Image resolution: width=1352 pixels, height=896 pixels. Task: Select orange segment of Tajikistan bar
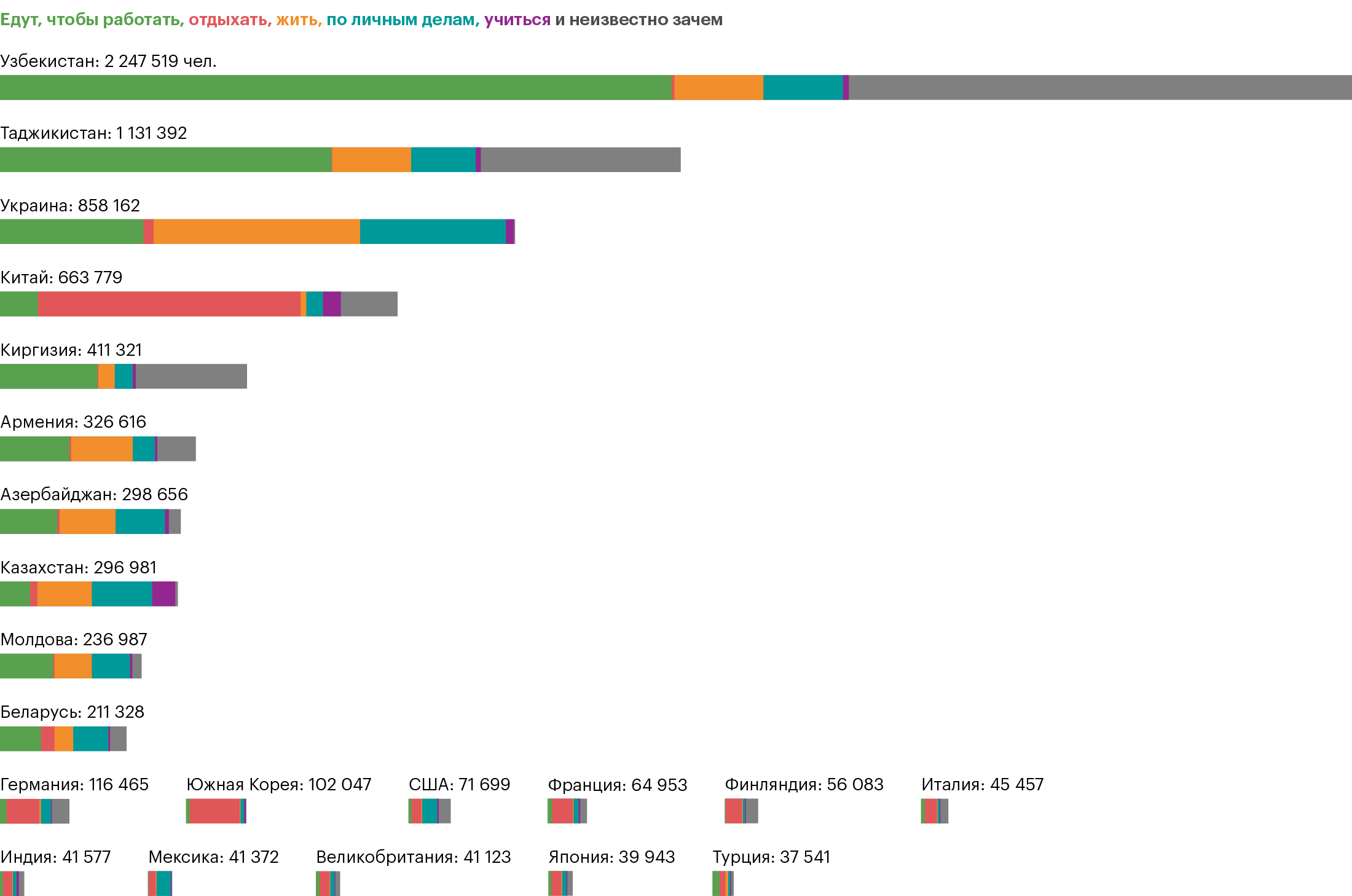(x=372, y=159)
